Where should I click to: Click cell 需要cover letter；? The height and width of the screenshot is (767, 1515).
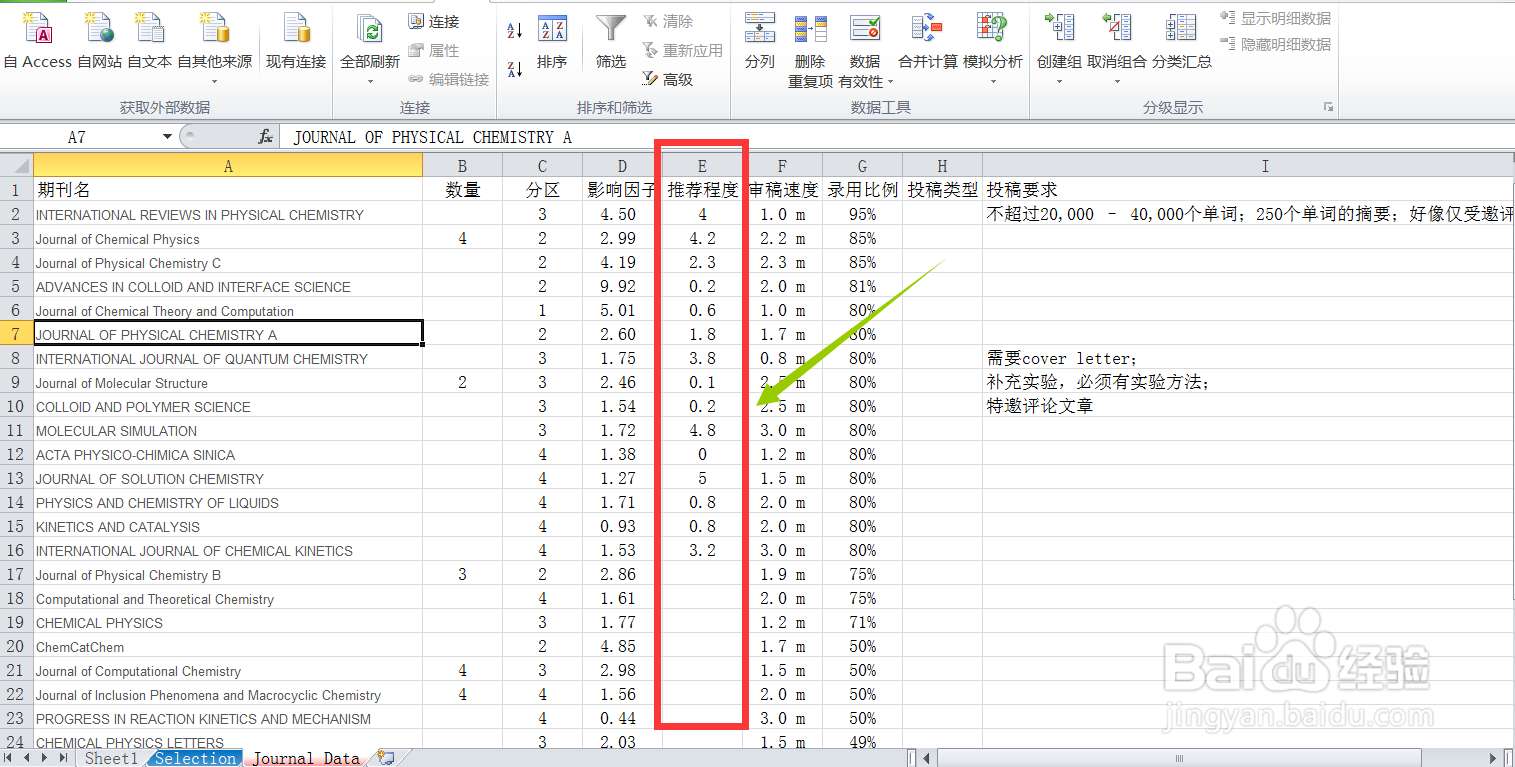(1249, 358)
